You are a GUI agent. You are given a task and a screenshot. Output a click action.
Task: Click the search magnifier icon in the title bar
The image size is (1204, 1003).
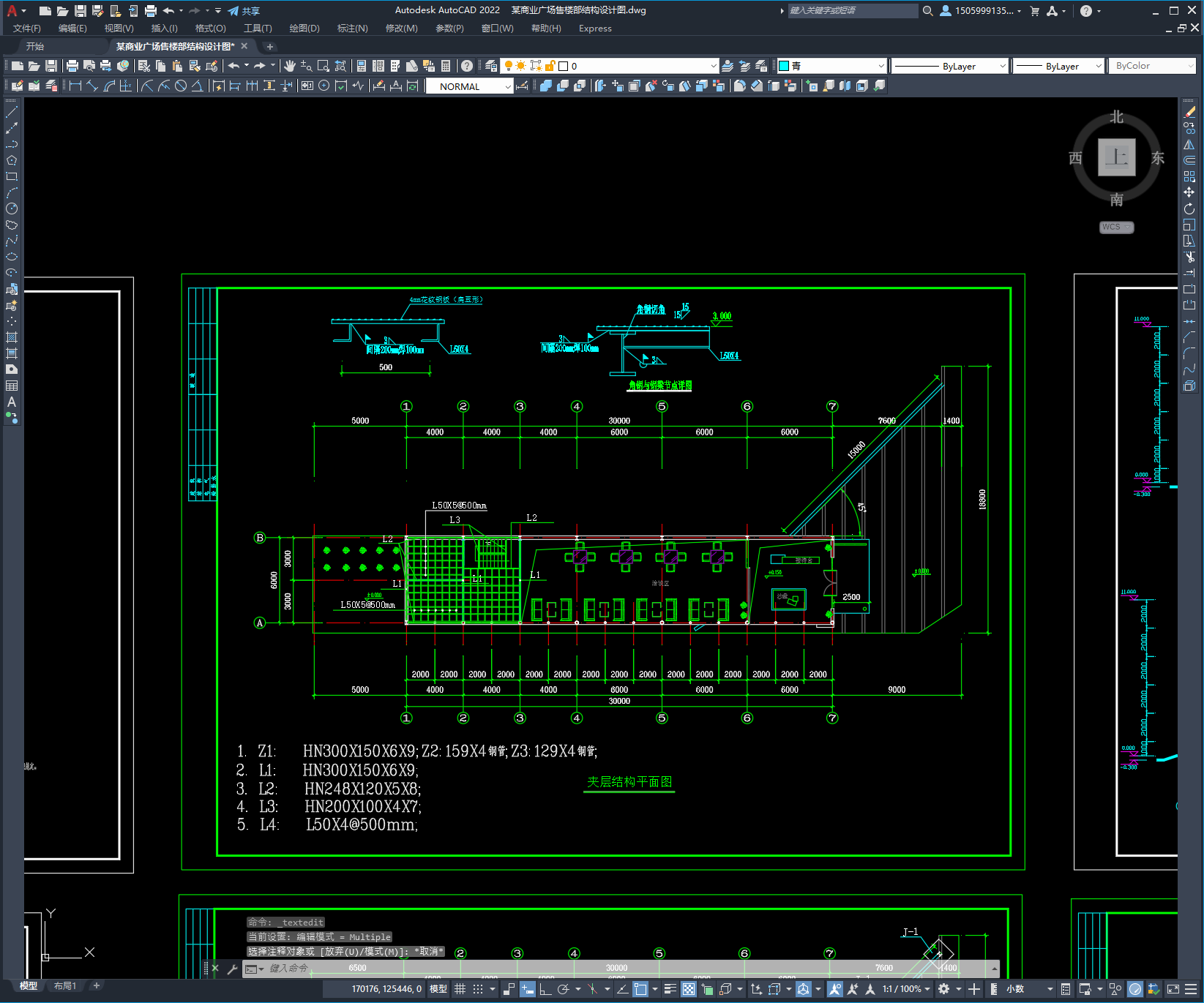click(928, 11)
